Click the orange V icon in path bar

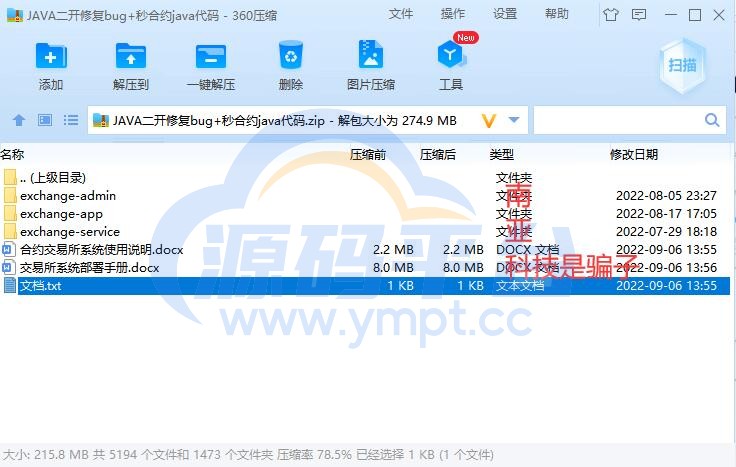click(489, 121)
